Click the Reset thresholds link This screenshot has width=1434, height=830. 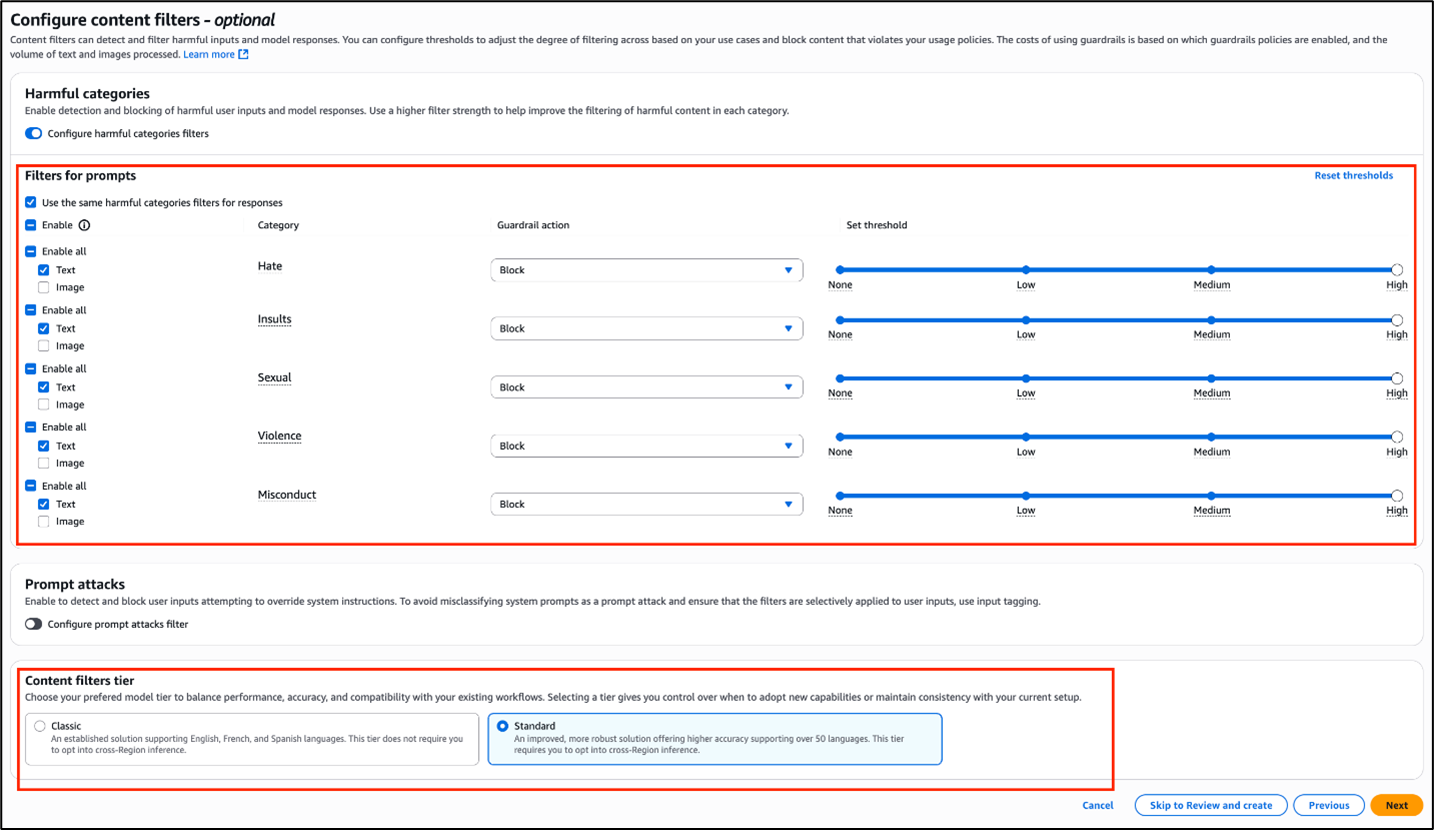click(x=1354, y=175)
